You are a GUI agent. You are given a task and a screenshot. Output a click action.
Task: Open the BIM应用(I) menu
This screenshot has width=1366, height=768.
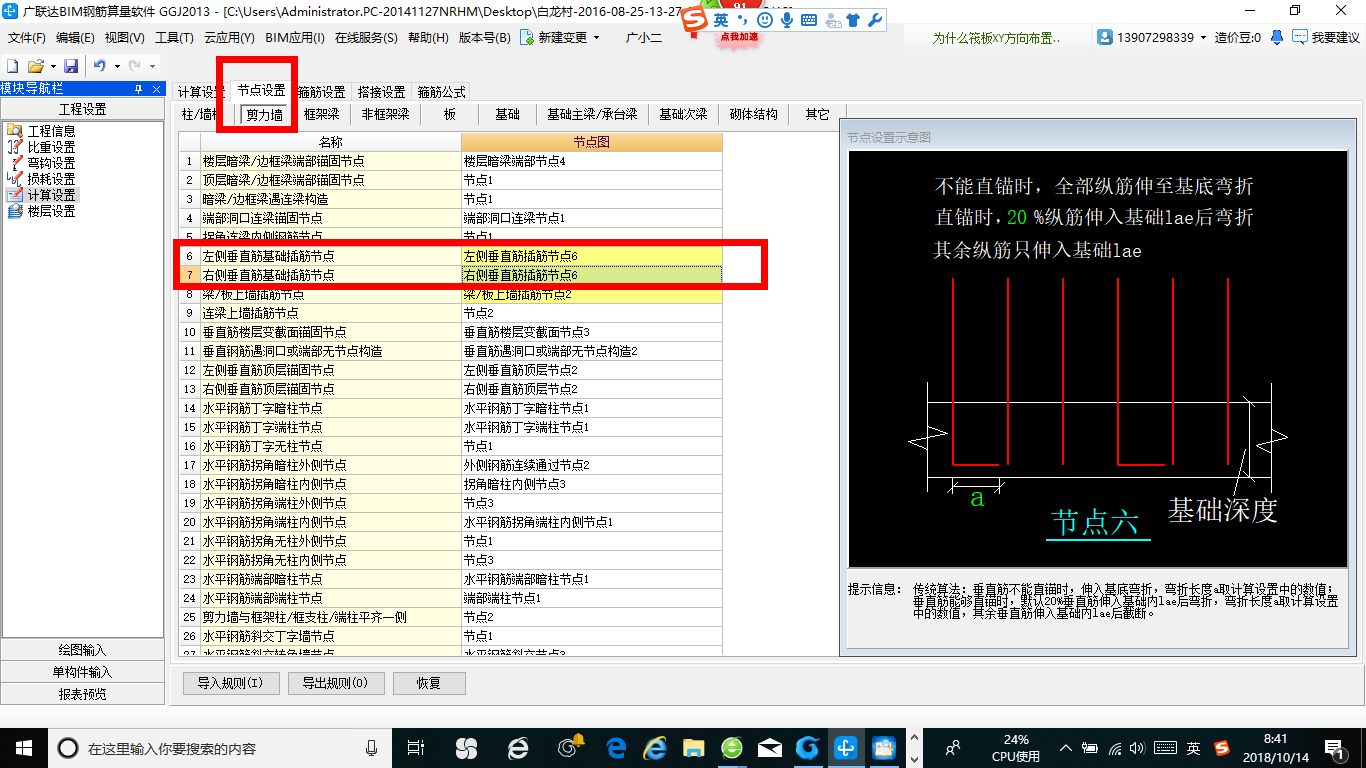click(x=295, y=37)
